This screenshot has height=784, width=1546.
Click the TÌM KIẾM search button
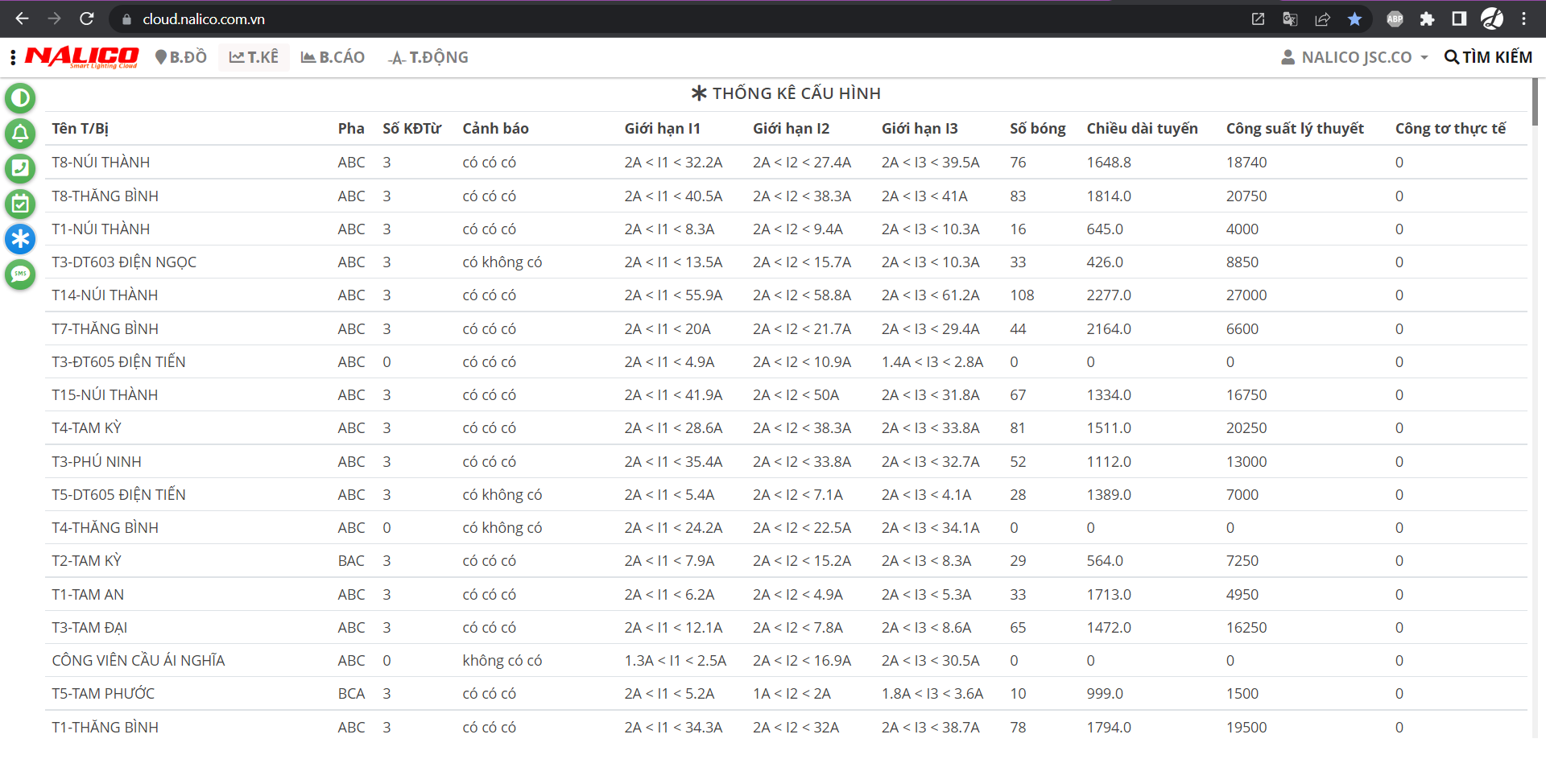coord(1488,57)
